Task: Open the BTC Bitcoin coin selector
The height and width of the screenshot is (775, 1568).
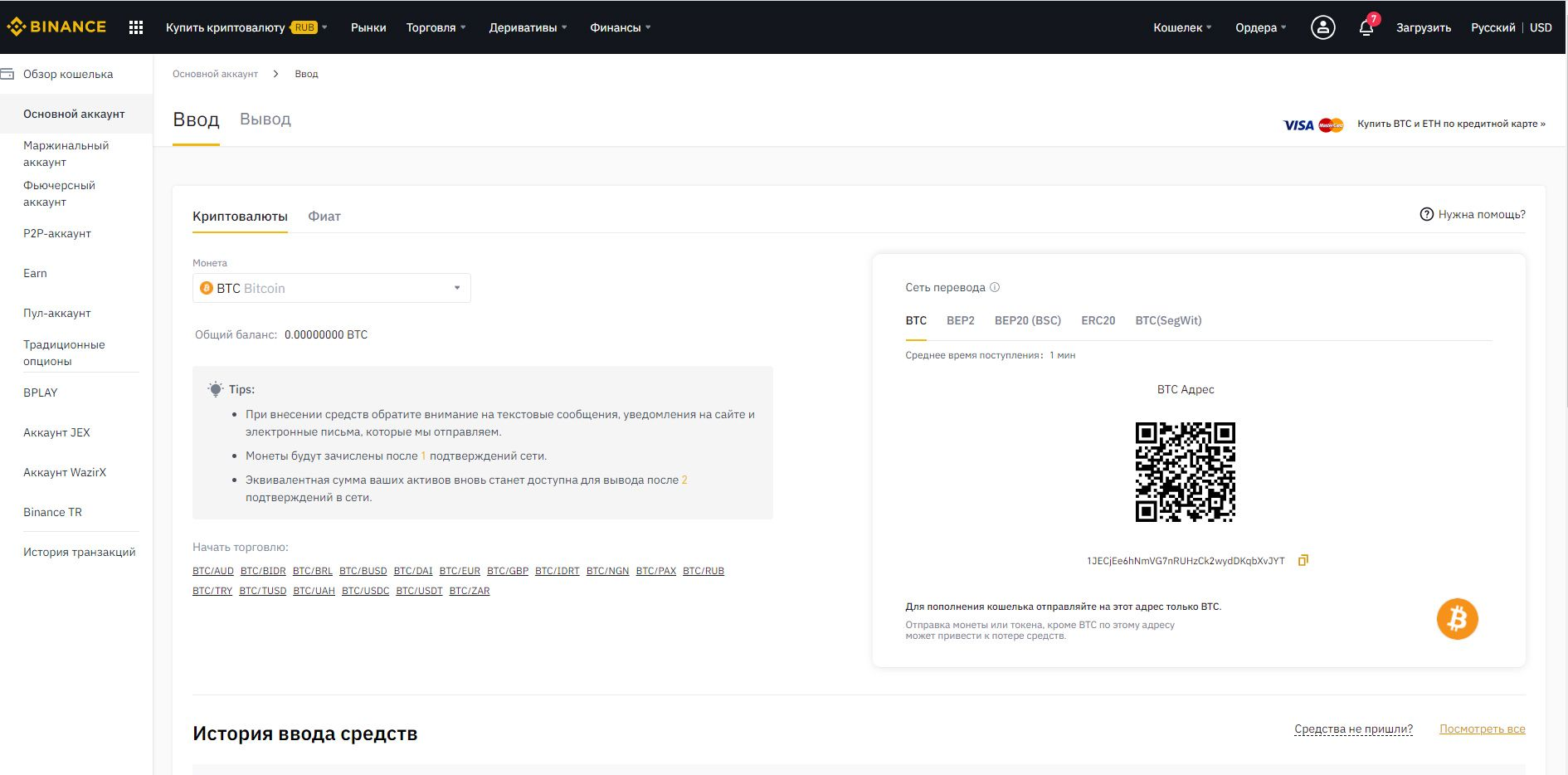Action: tap(331, 288)
